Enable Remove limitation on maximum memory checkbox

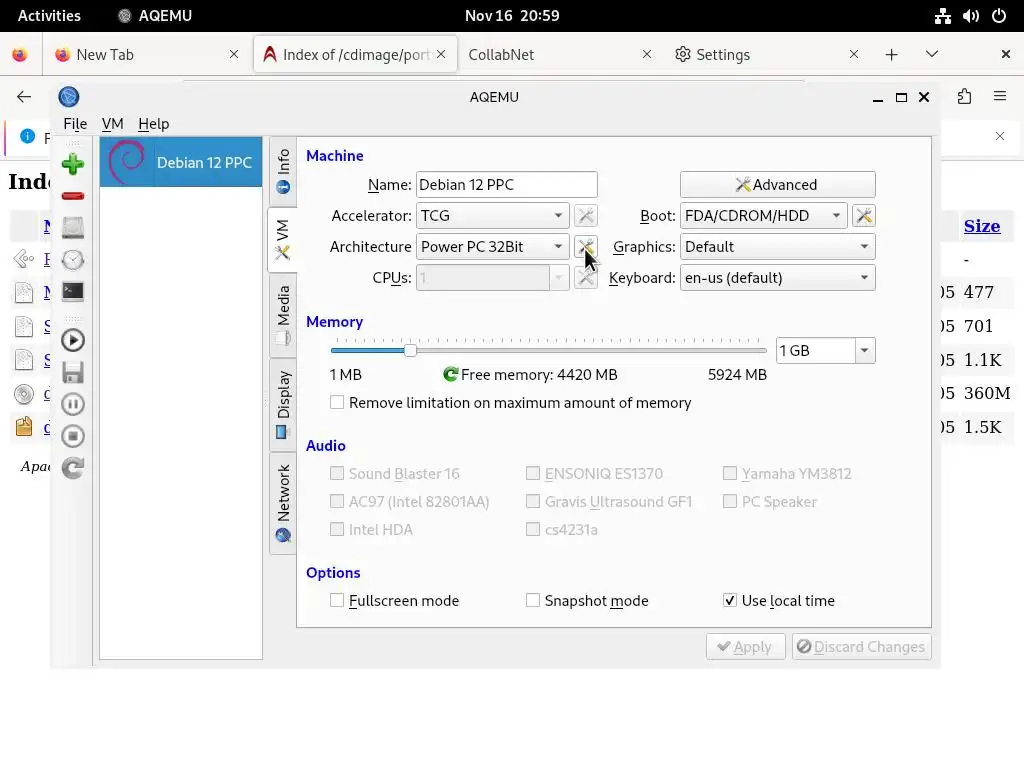coord(337,402)
